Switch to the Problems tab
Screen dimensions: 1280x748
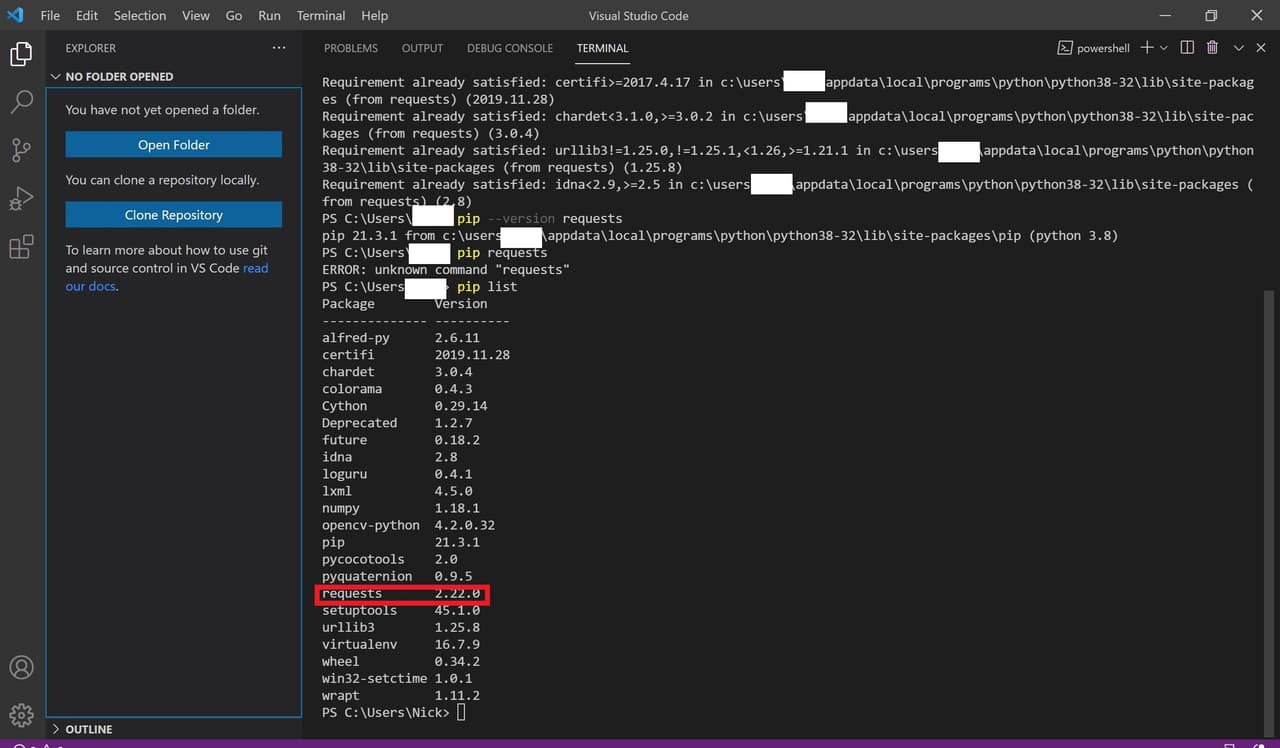coord(350,48)
